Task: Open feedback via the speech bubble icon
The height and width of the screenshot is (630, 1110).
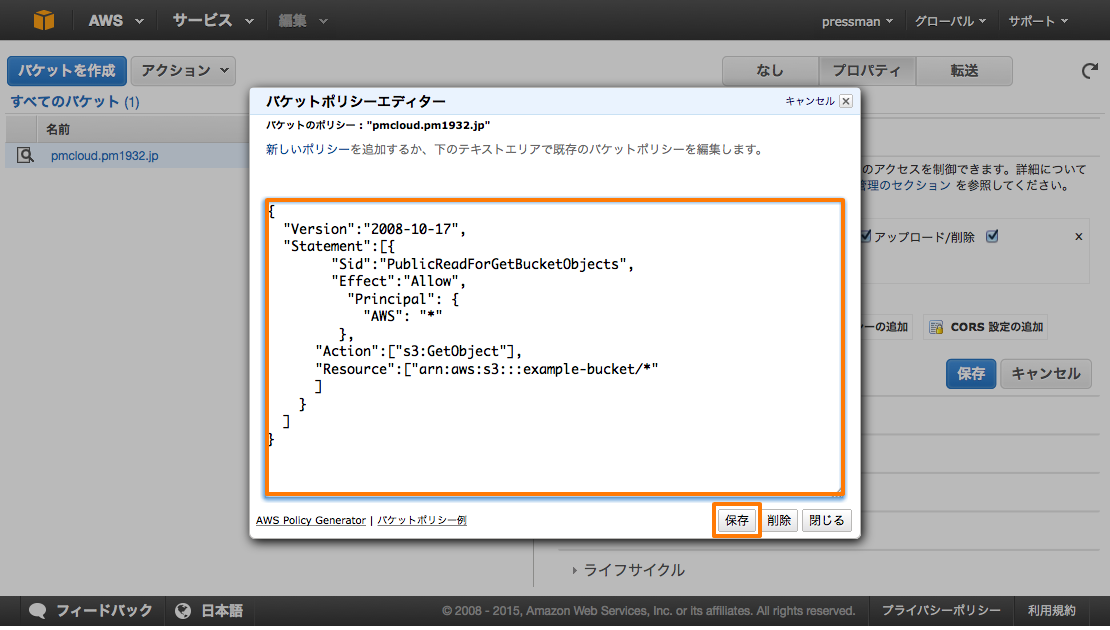Action: [37, 609]
